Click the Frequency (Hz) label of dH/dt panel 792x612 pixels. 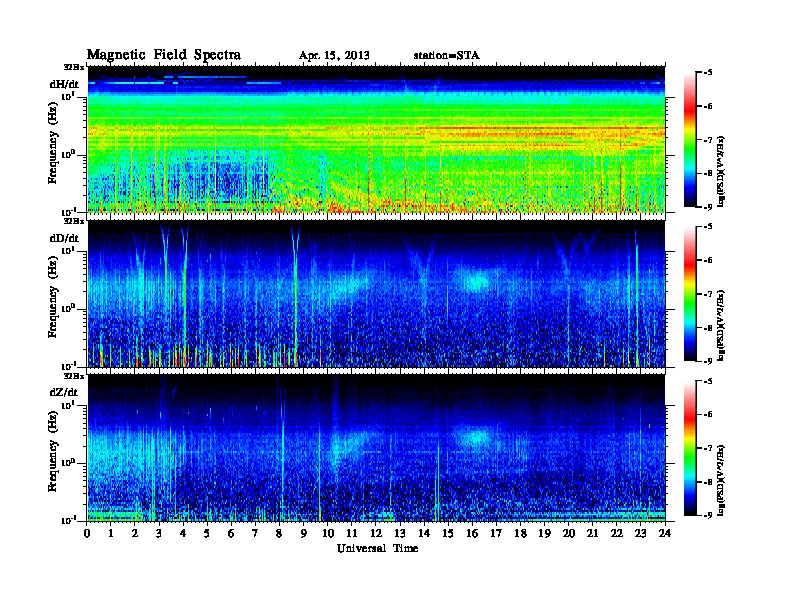53,142
